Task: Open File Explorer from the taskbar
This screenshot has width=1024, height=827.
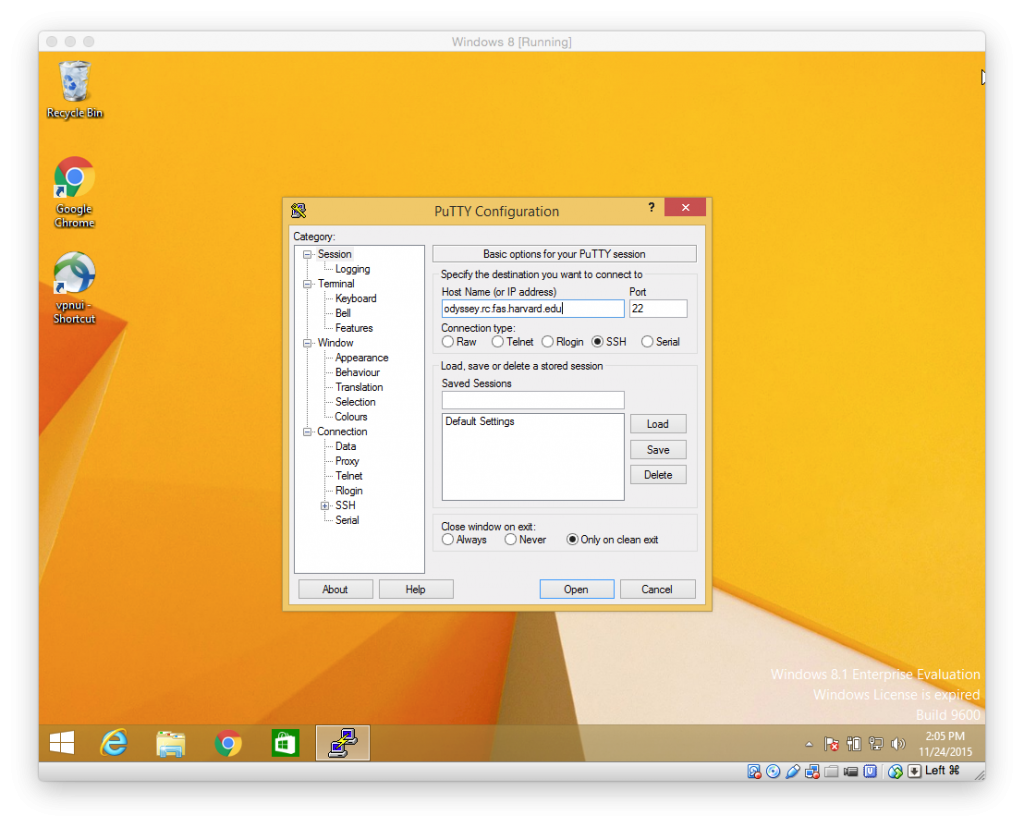Action: 170,743
